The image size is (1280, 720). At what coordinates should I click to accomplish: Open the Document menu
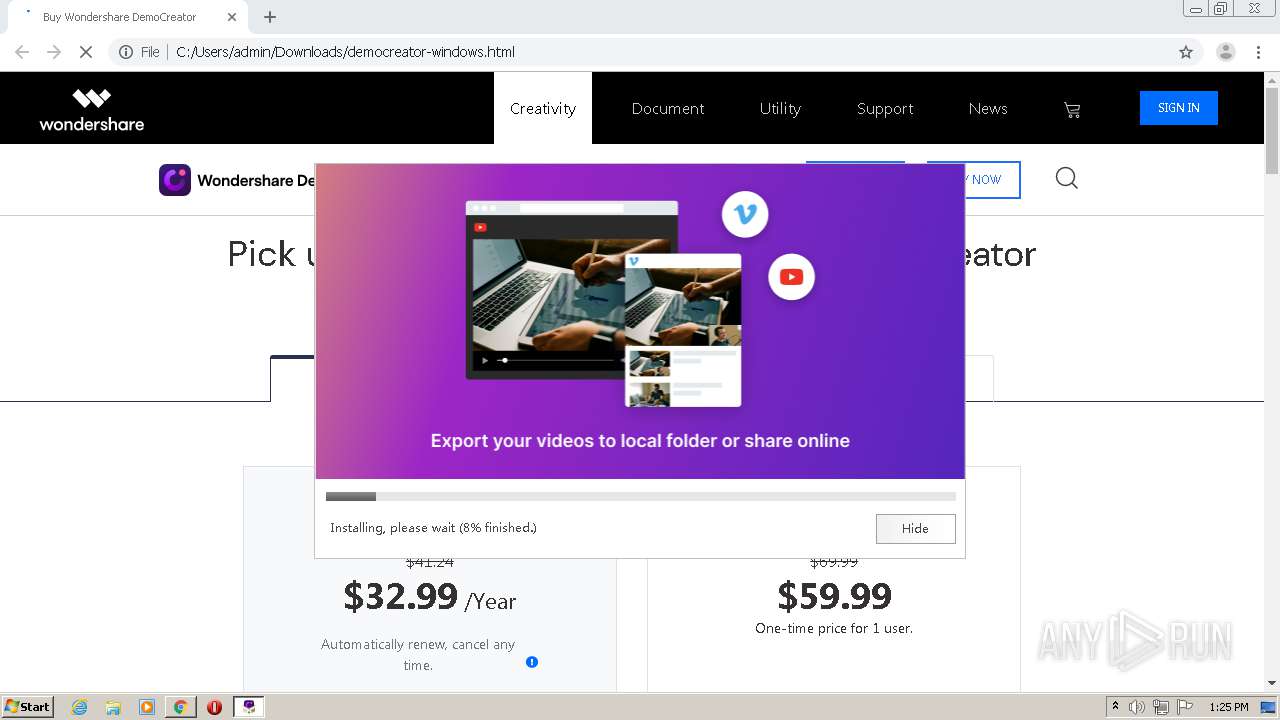coord(668,108)
